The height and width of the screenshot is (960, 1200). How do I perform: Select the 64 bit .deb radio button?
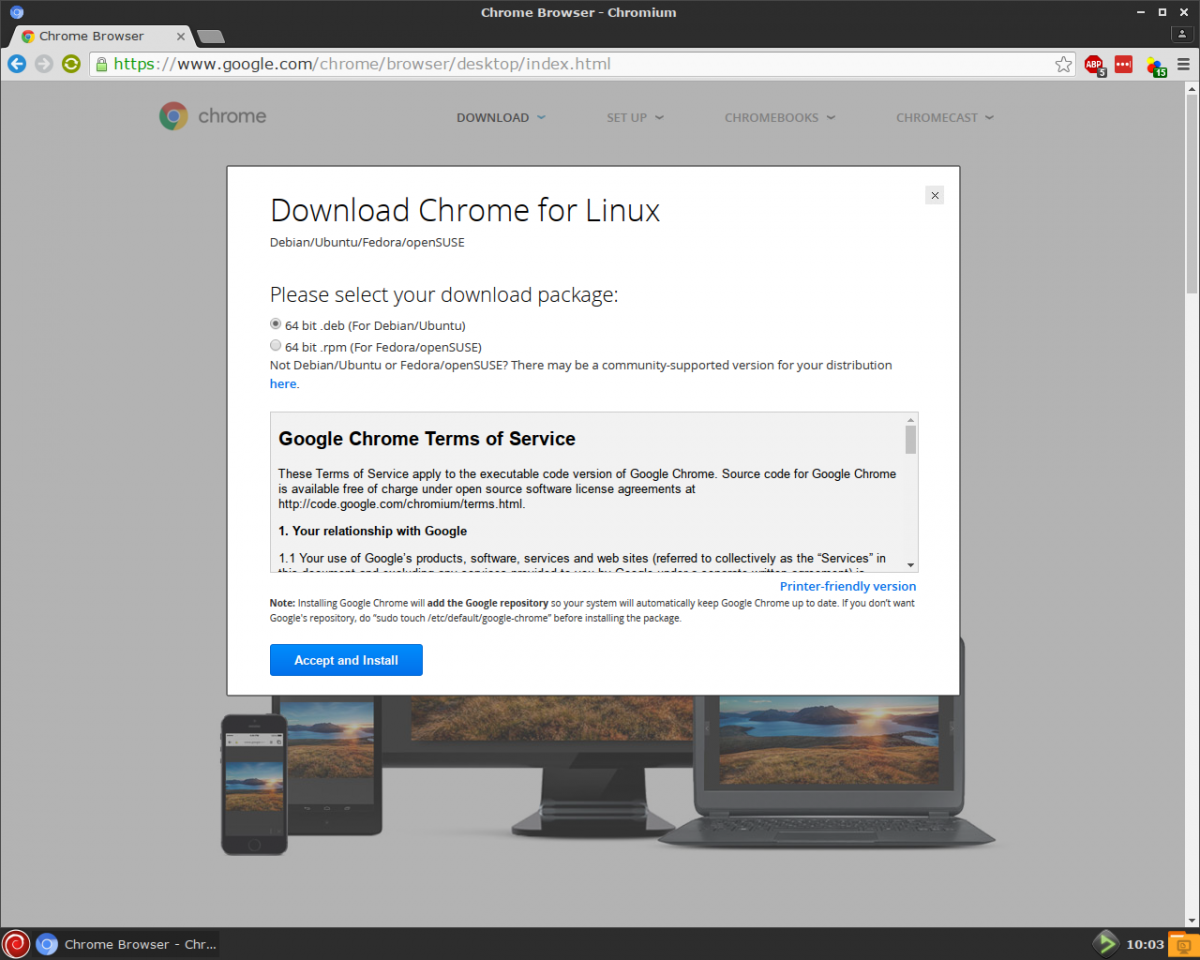click(x=276, y=324)
